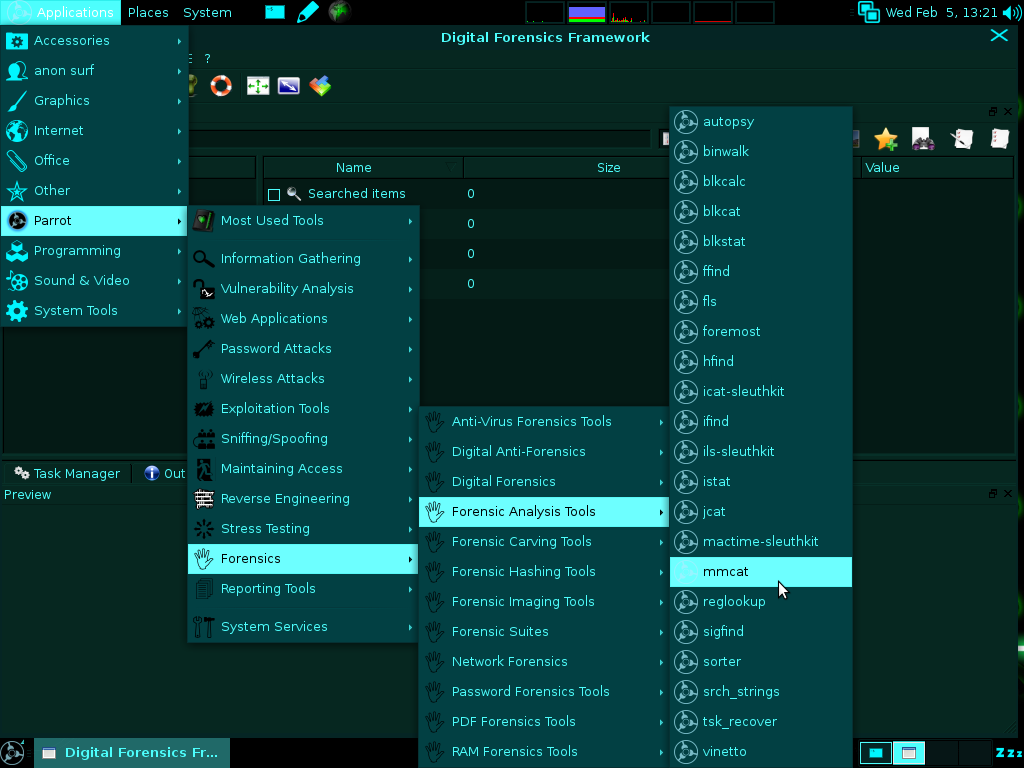Image resolution: width=1024 pixels, height=768 pixels.
Task: Click the Digital Forensics taskbar button
Action: click(132, 753)
